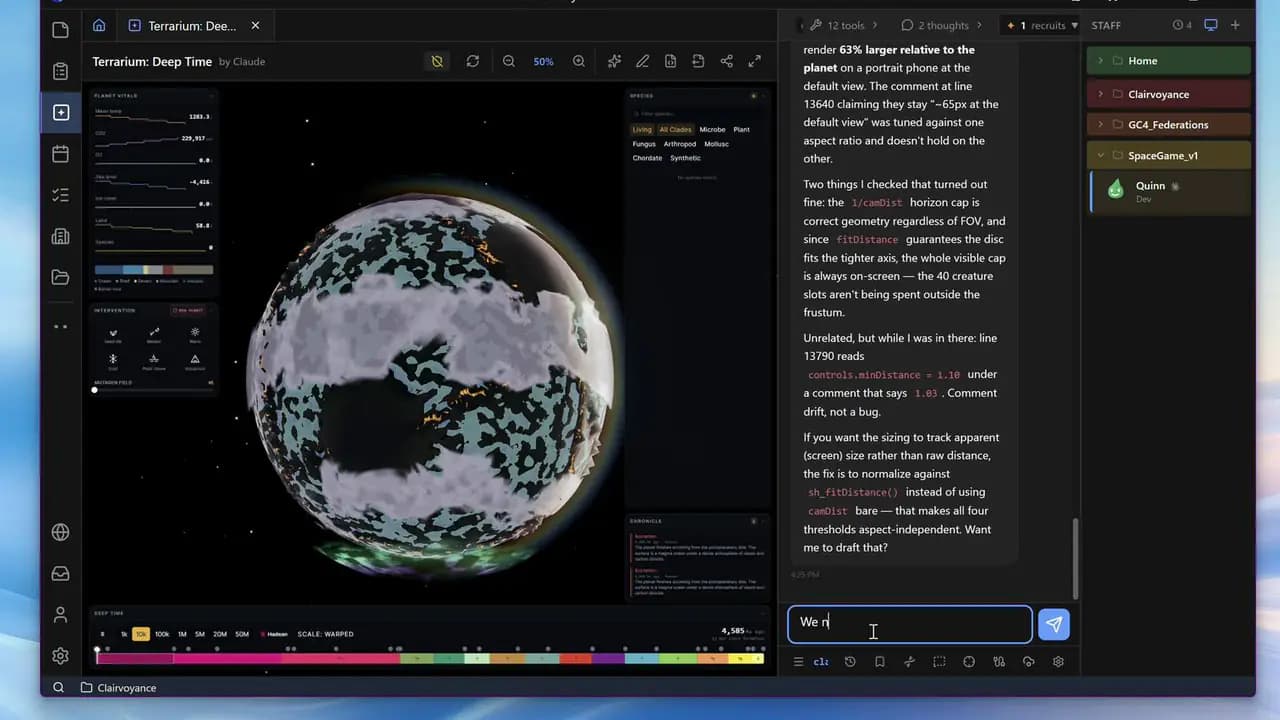The image size is (1280, 720).
Task: Open chat history clock icon
Action: point(850,662)
